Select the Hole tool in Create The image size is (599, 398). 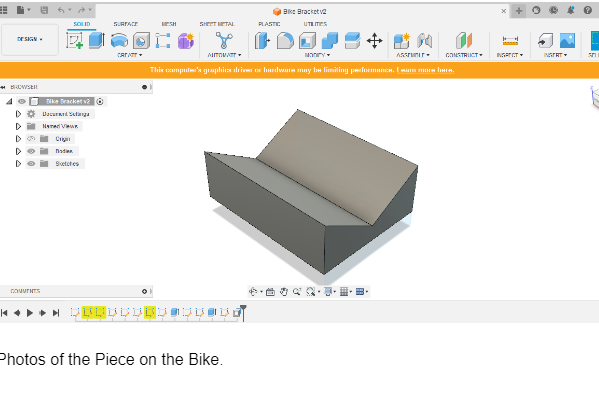tap(141, 40)
